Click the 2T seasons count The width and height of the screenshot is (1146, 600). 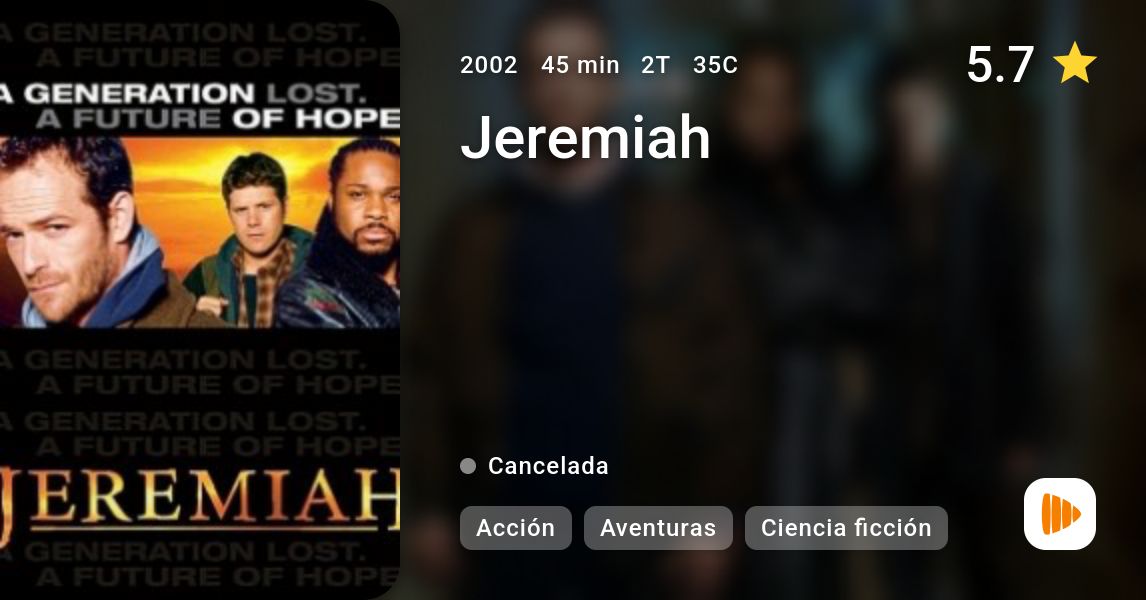pyautogui.click(x=656, y=65)
